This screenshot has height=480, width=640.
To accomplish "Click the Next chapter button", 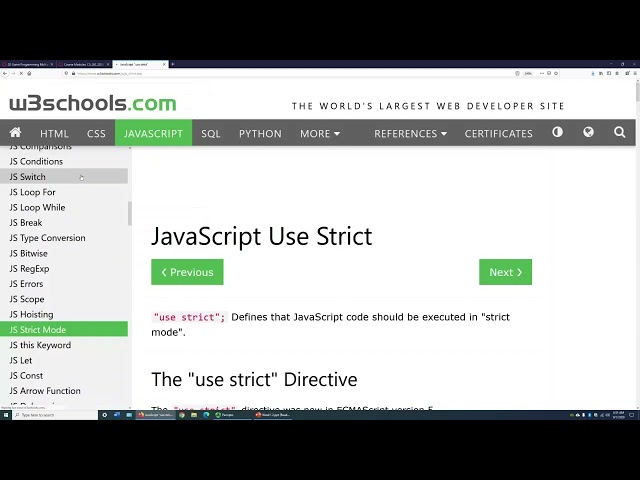I will click(x=505, y=272).
